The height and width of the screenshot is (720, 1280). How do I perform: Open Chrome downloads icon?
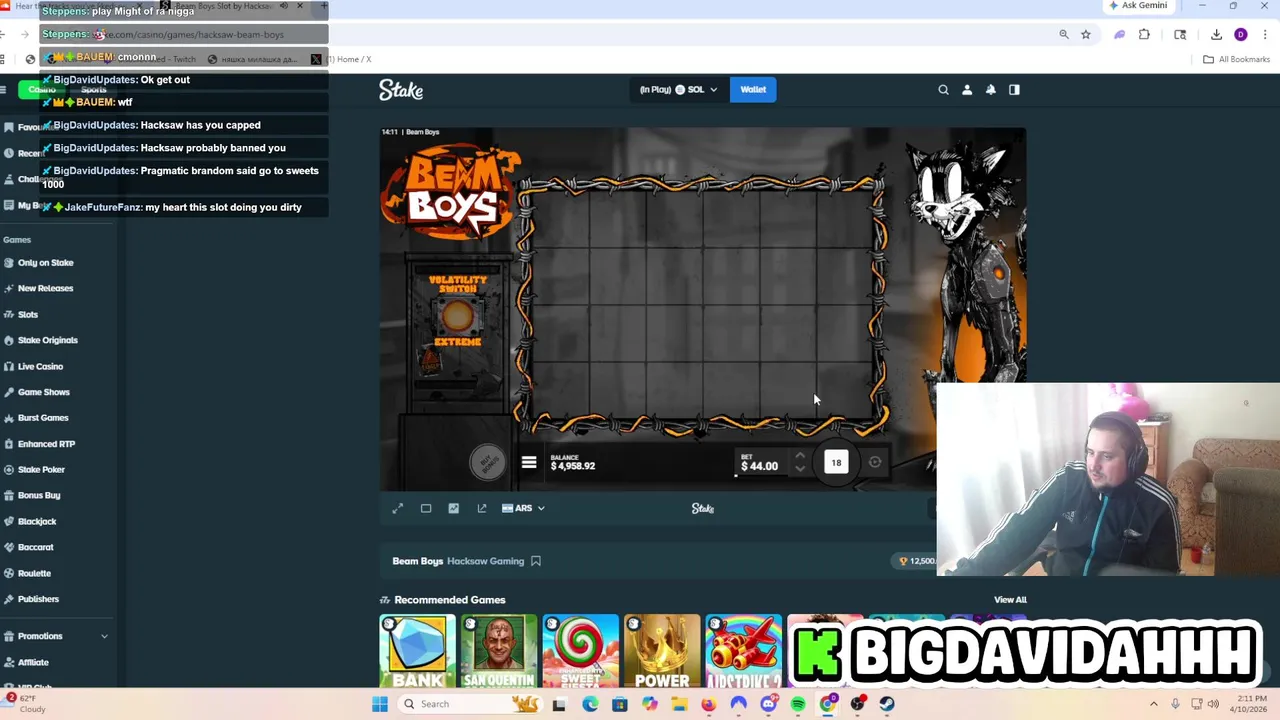1216,34
